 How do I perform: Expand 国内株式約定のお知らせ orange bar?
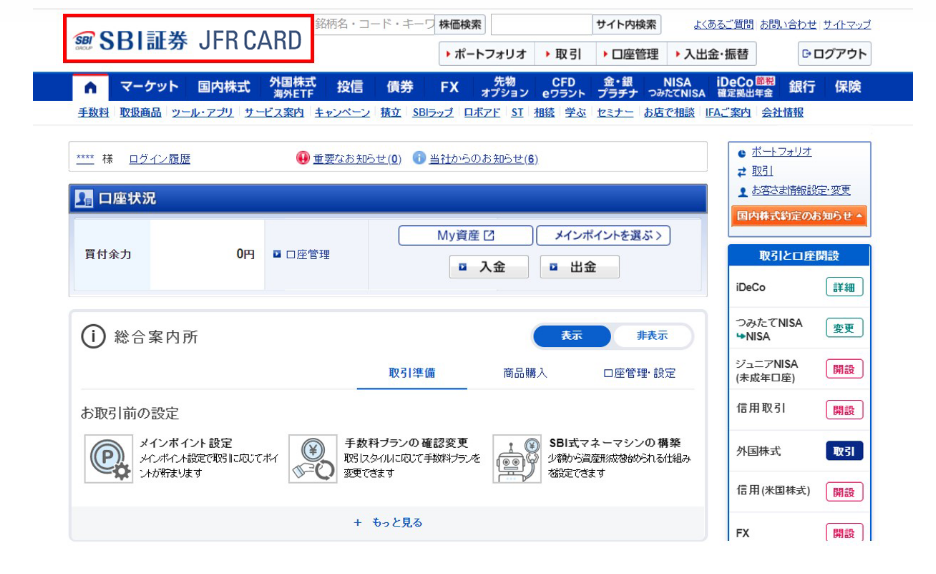[799, 216]
